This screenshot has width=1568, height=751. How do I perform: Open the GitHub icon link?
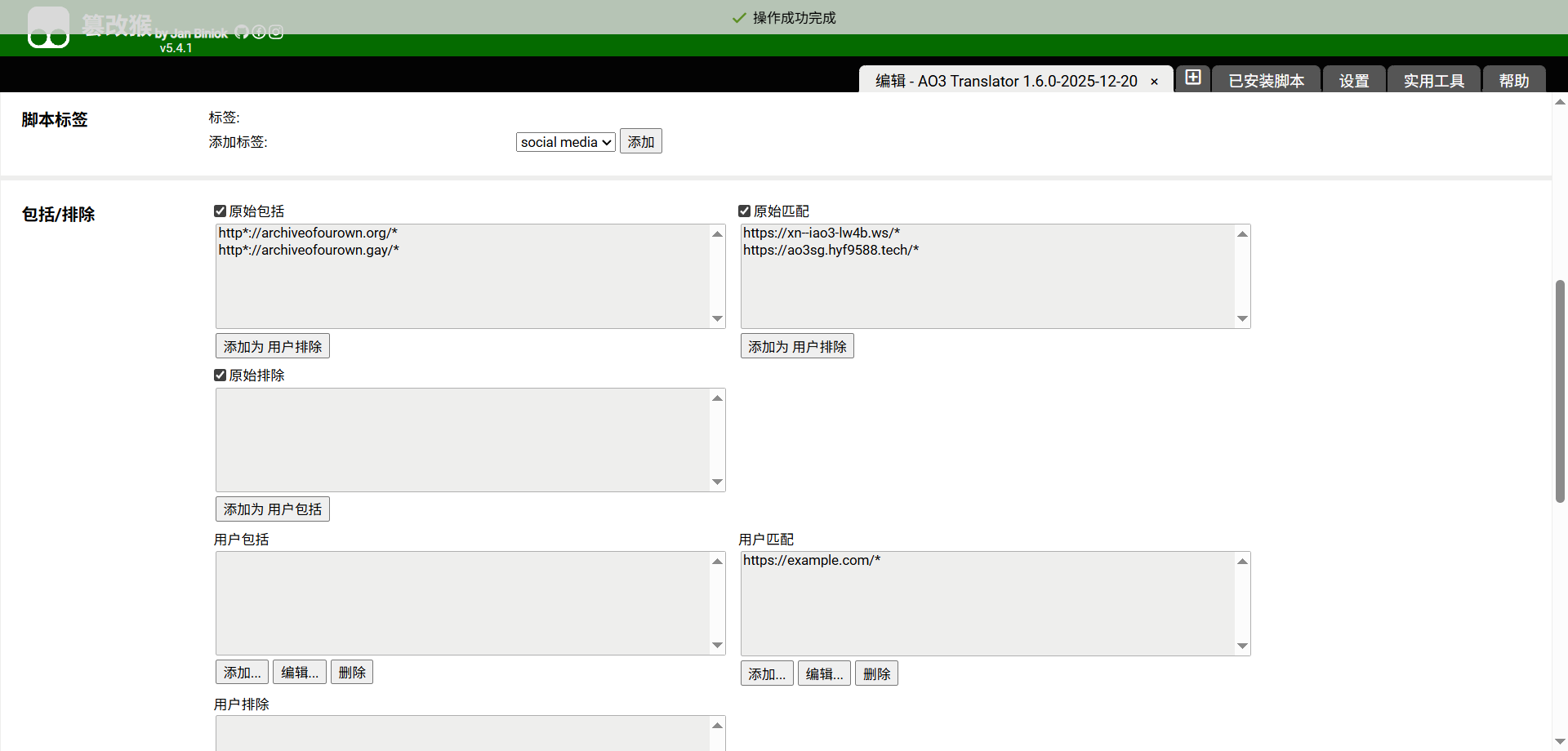[x=242, y=32]
